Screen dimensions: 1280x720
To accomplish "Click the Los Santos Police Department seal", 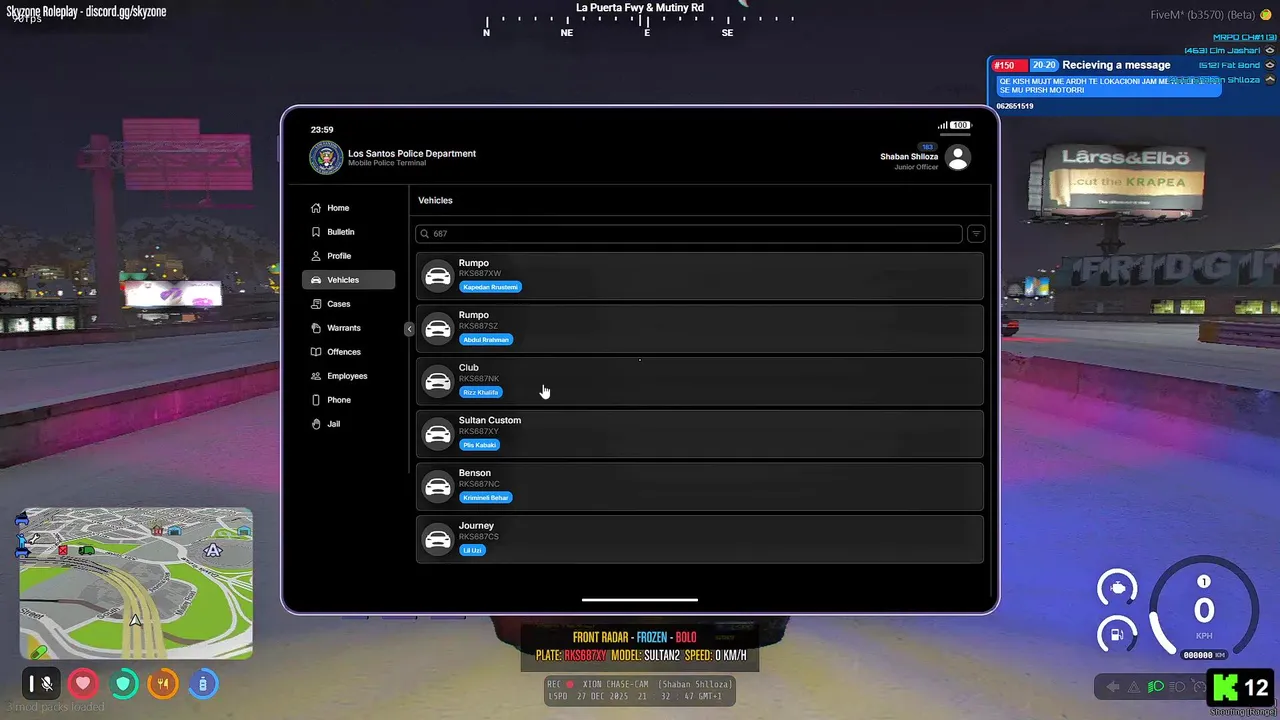I will (x=326, y=158).
